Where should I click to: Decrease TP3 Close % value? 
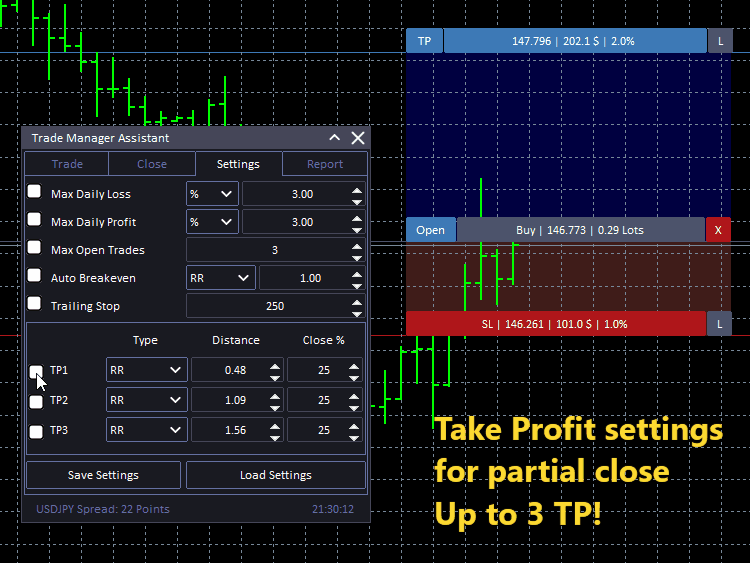354,438
